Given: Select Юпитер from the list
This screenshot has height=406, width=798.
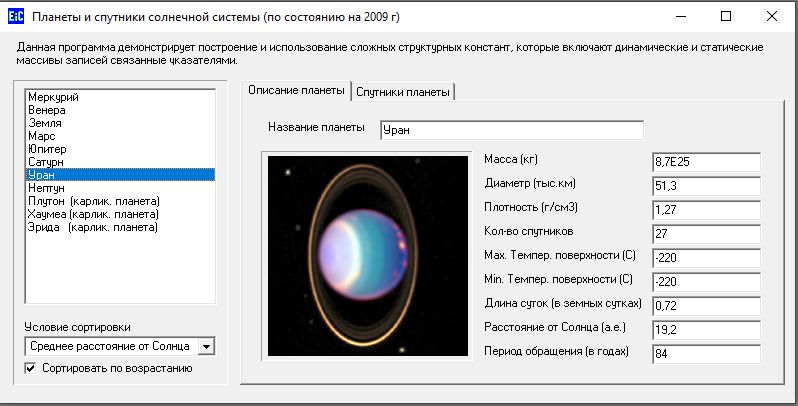Looking at the screenshot, I should (49, 149).
